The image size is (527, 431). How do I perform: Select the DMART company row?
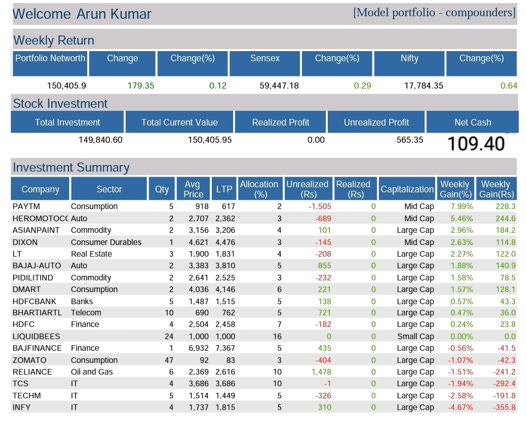coord(264,289)
